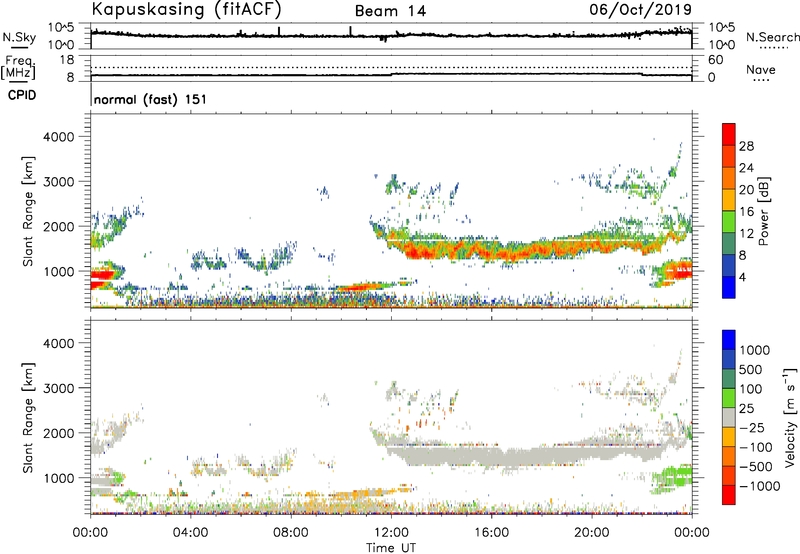This screenshot has width=800, height=554.
Task: Click the 'Slant Range [km]' label of the power panel
Action: (x=28, y=211)
